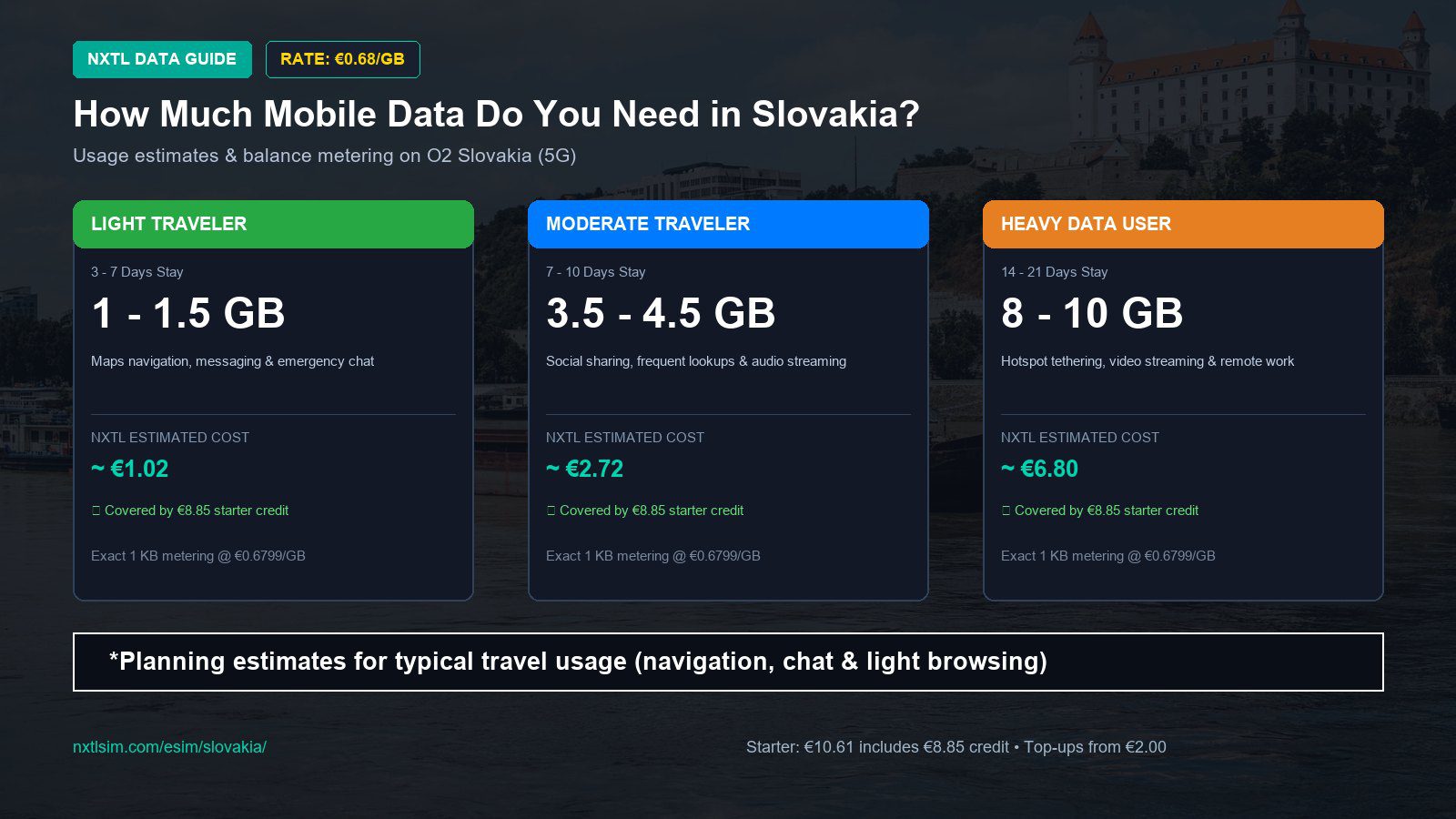Click starter credit note in Moderate Traveler card
This screenshot has height=819, width=1456.
point(644,511)
